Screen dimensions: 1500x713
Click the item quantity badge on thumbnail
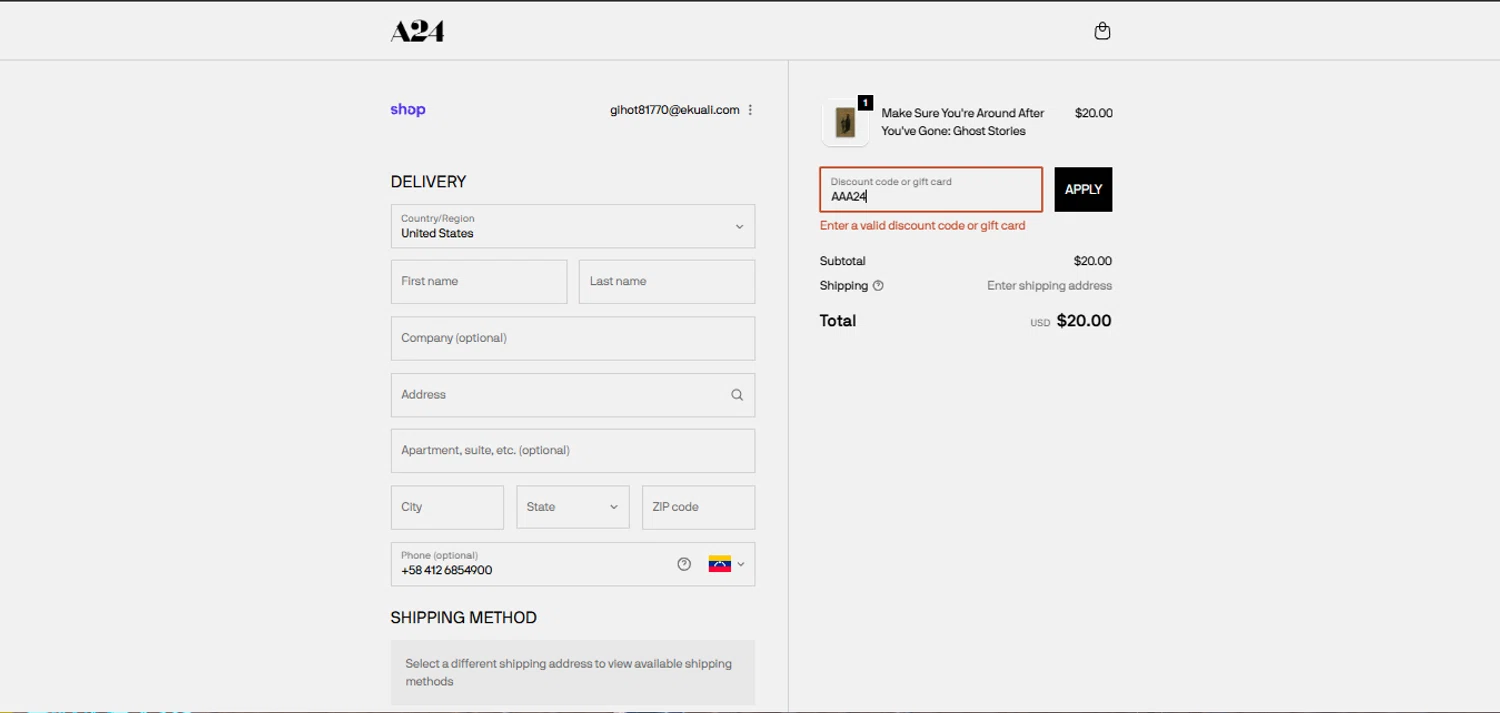[865, 103]
